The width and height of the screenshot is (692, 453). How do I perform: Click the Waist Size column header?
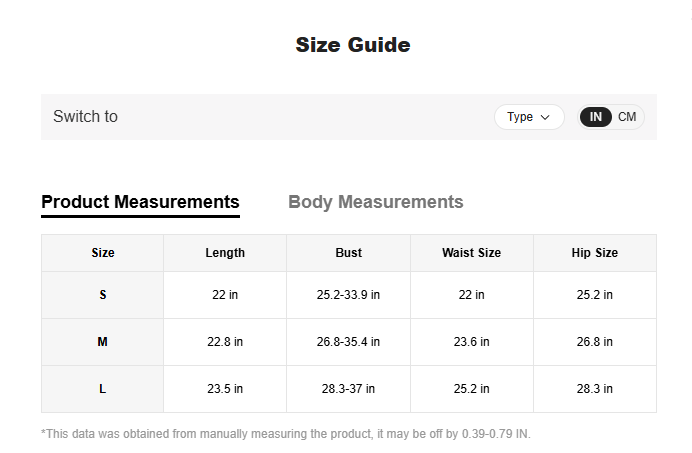[471, 253]
